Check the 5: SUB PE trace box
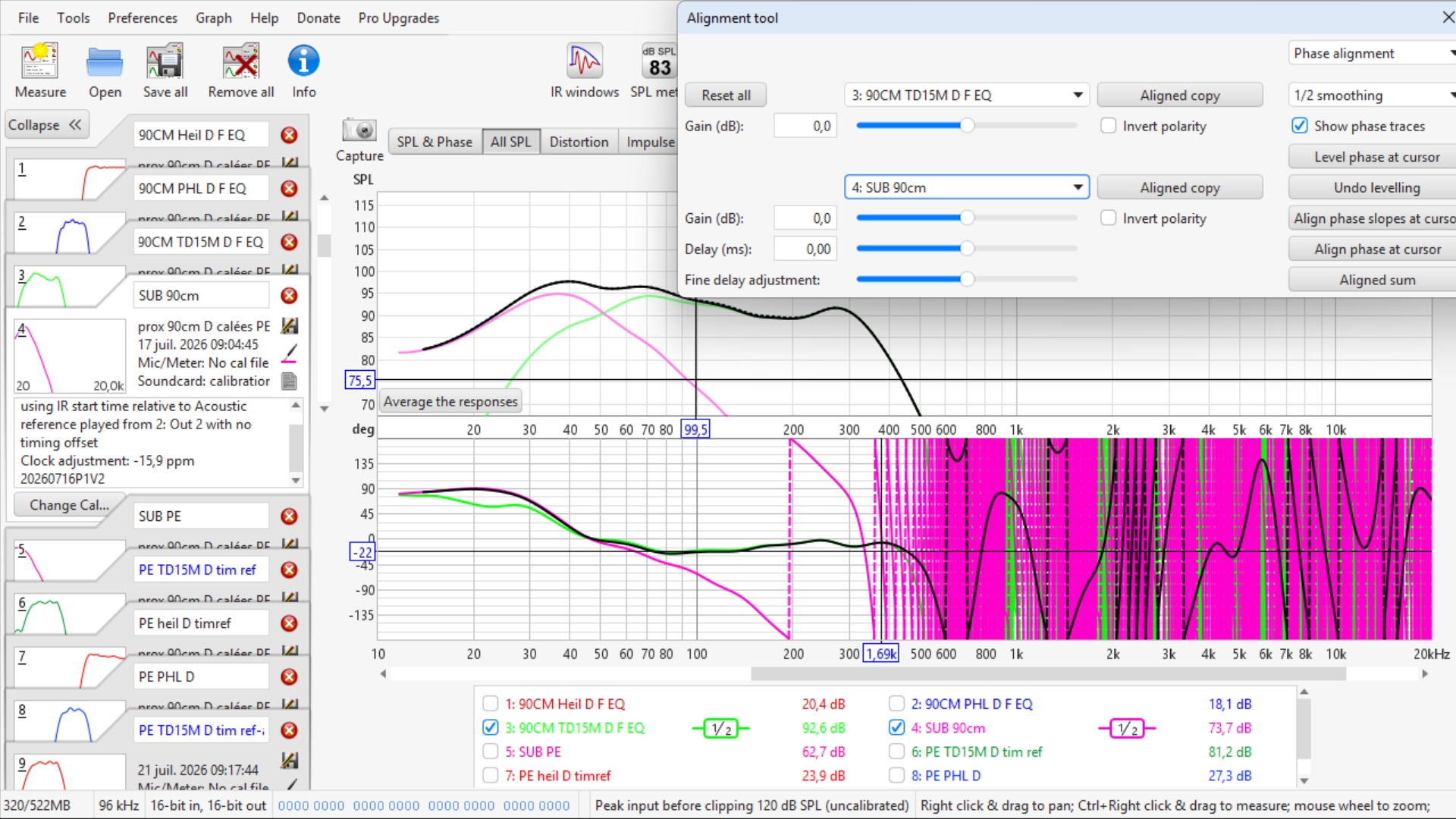The height and width of the screenshot is (819, 1456). (x=491, y=752)
